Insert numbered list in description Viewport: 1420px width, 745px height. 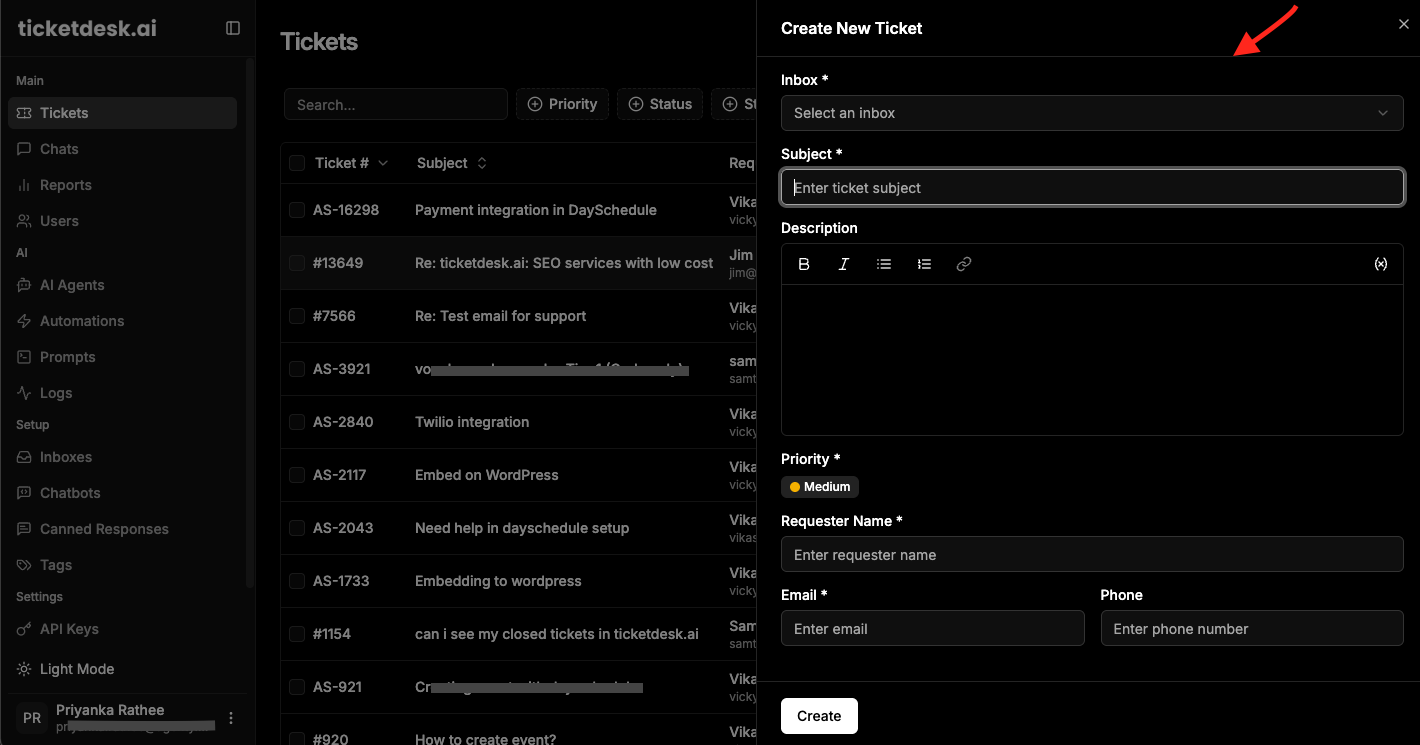pyautogui.click(x=924, y=264)
